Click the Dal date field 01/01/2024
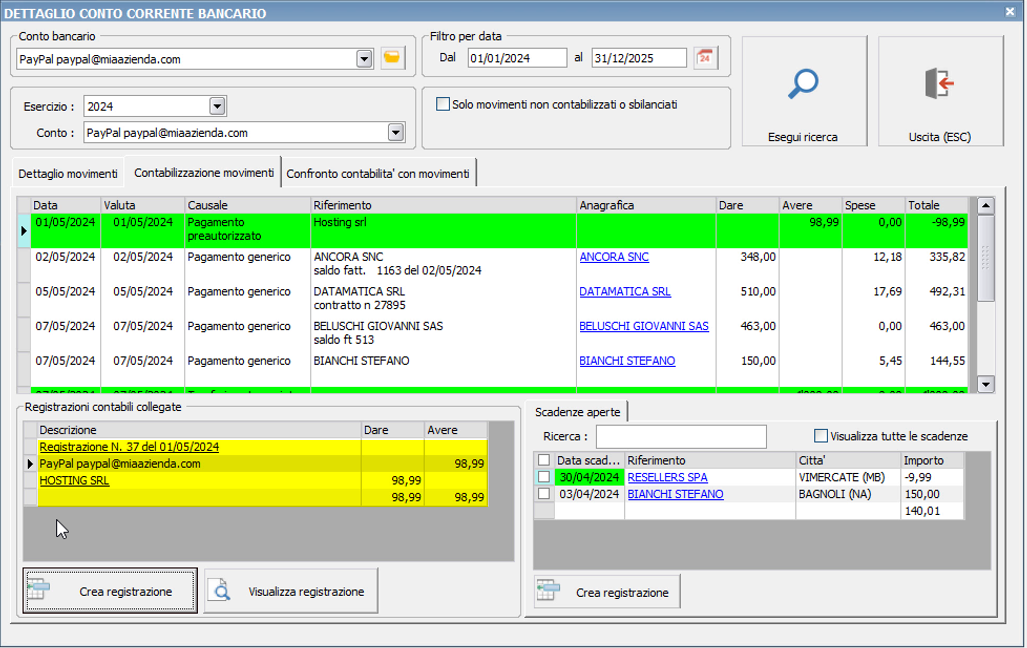 517,58
